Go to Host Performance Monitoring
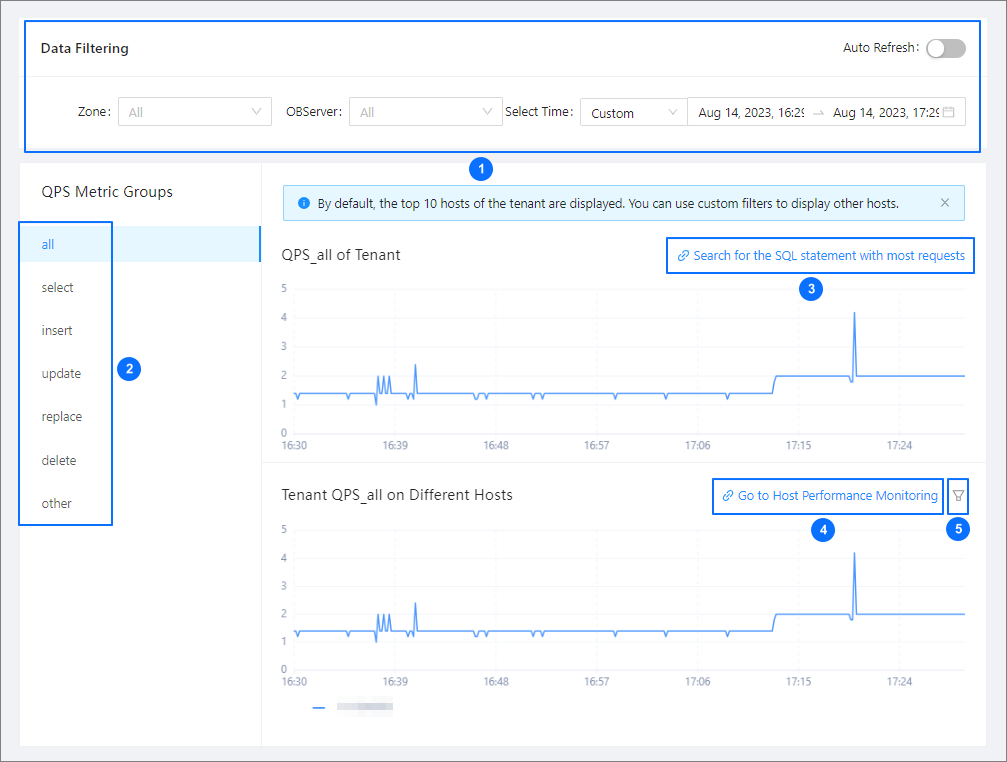1007x762 pixels. [x=837, y=496]
